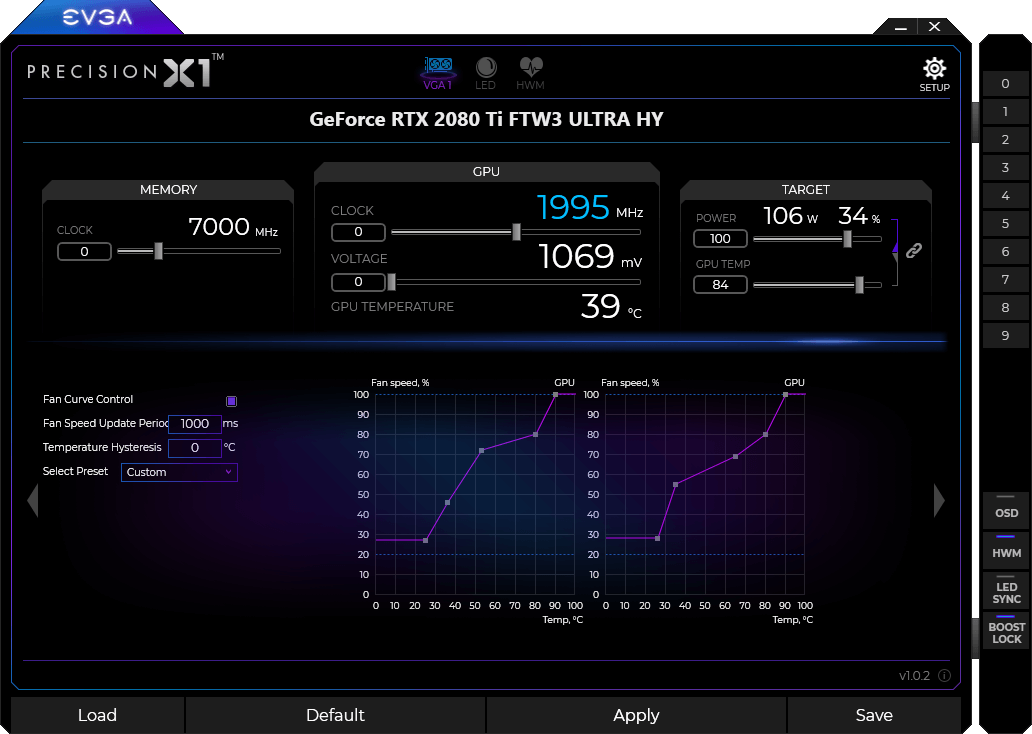
Task: Click the GPU clock offset field
Action: (358, 232)
